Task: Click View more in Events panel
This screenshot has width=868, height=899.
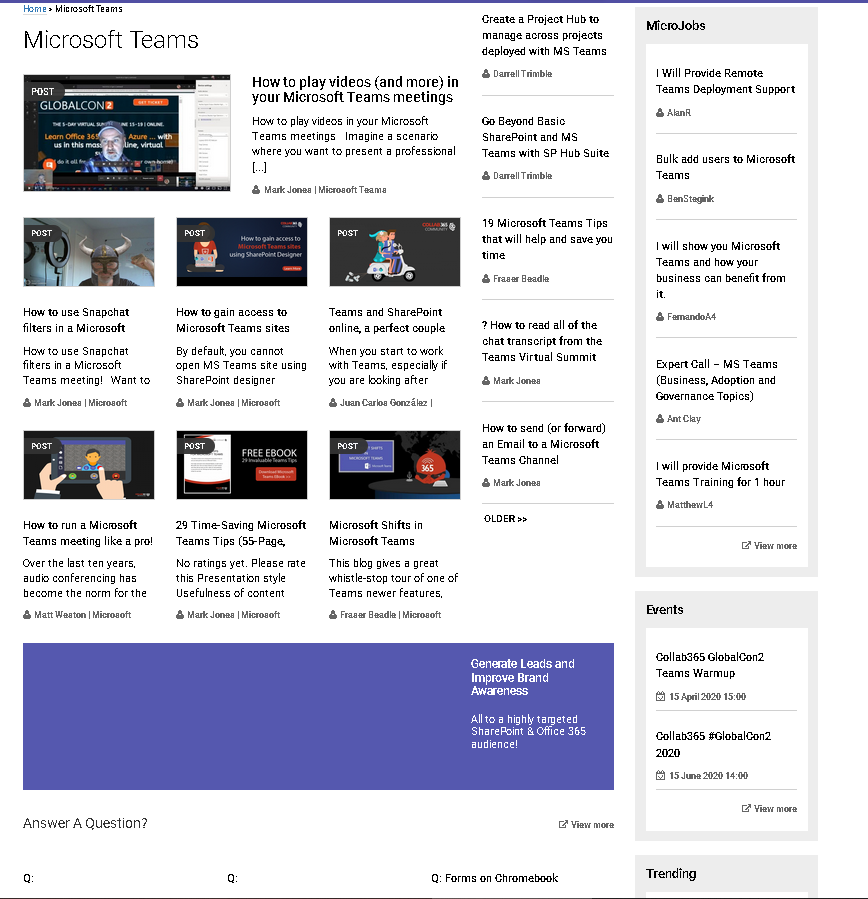Action: click(775, 809)
